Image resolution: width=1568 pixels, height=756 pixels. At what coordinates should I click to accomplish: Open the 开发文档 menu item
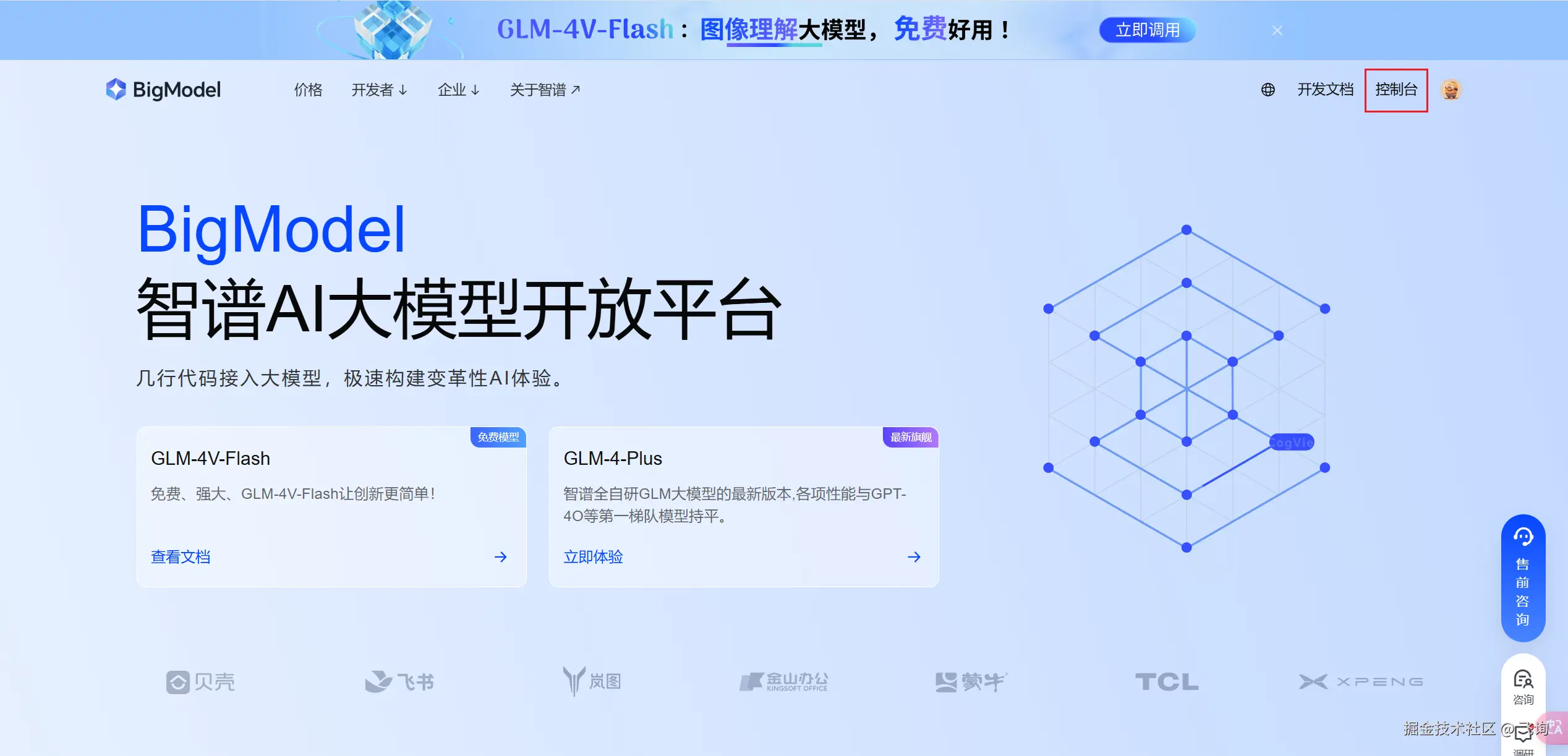(1325, 90)
